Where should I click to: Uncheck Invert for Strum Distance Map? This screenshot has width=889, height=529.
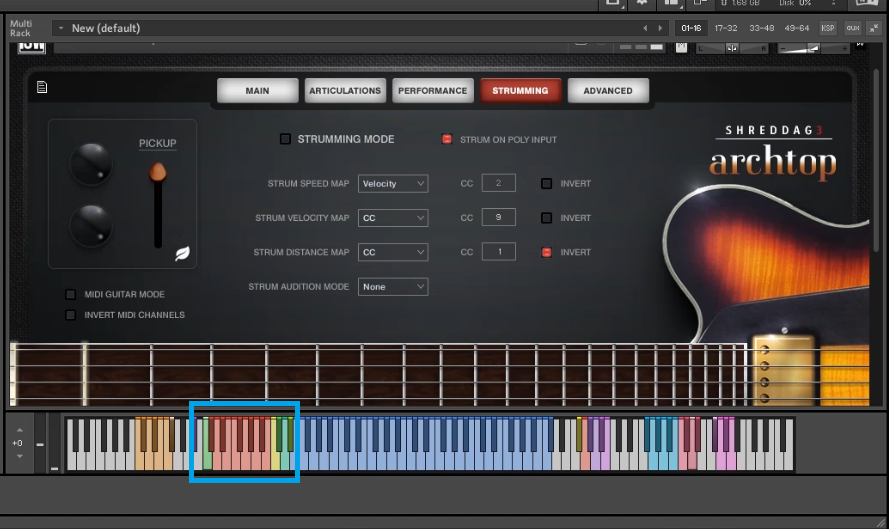click(547, 252)
